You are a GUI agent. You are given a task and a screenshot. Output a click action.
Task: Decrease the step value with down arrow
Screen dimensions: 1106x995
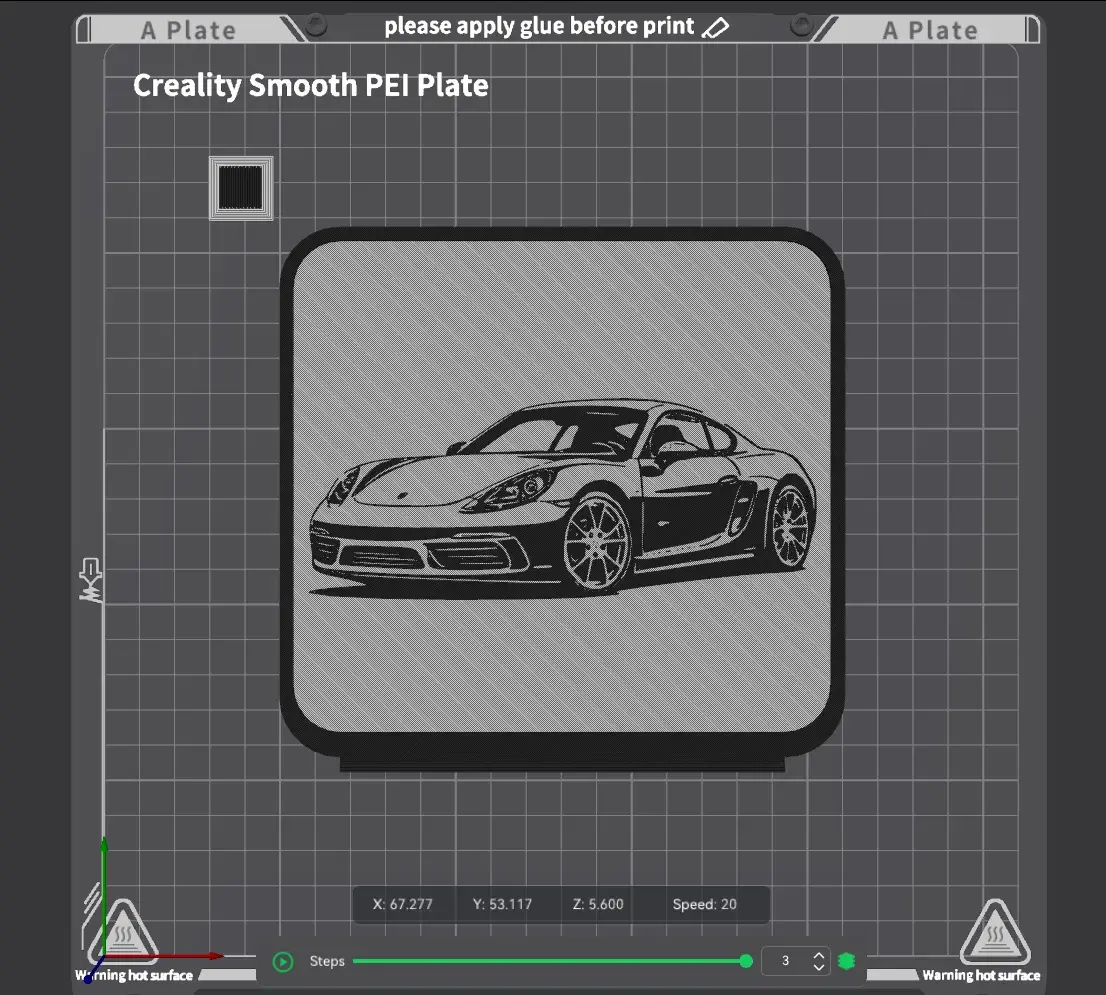coord(819,967)
